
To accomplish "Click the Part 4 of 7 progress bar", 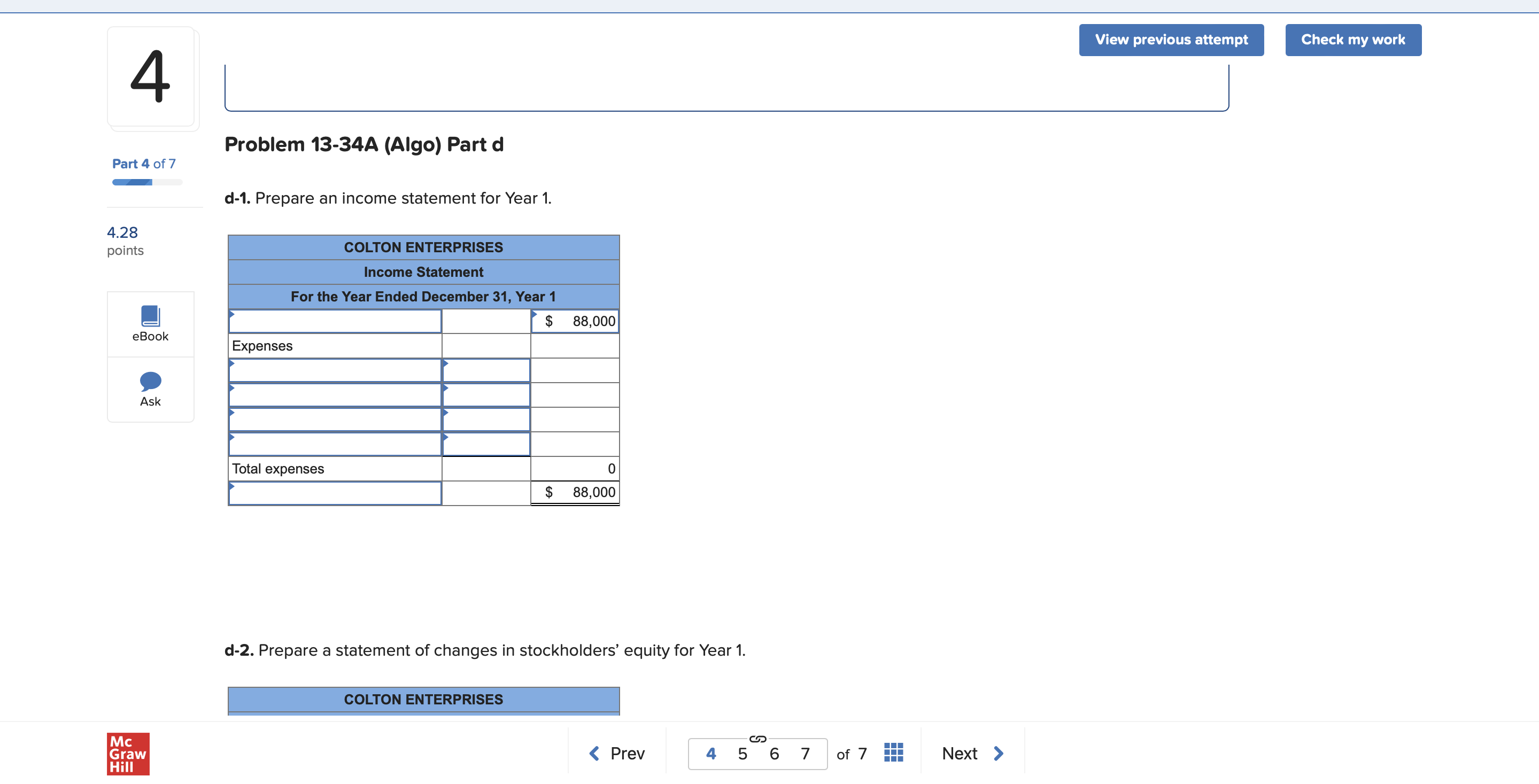I will coord(147,182).
